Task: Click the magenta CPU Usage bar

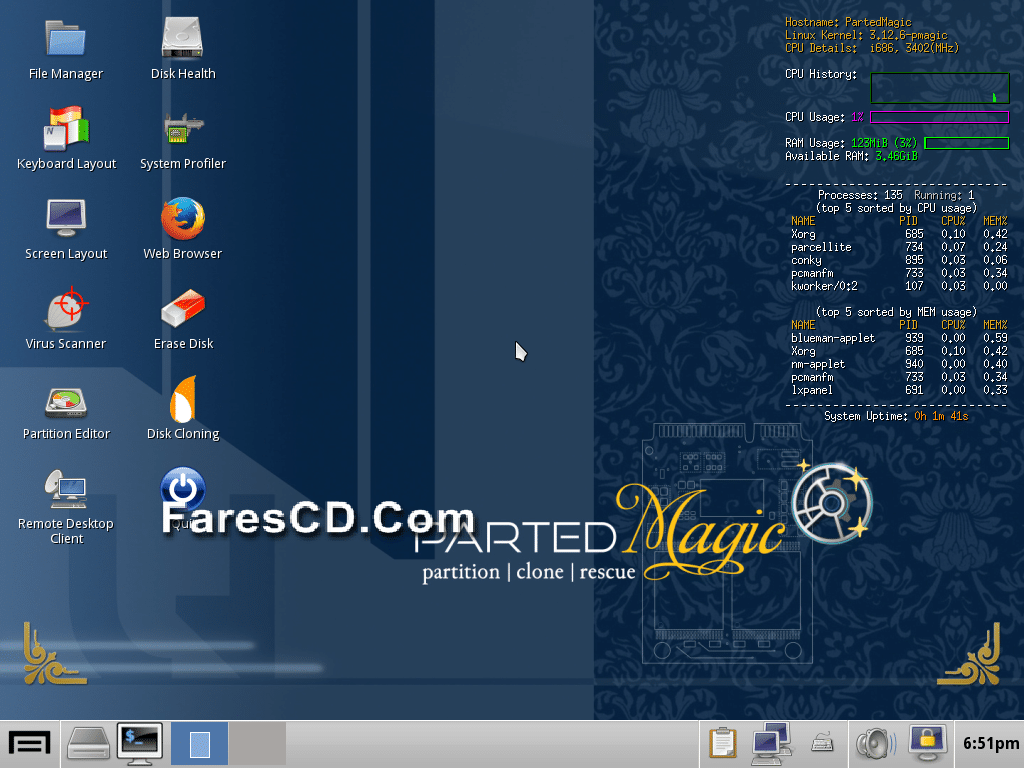Action: pyautogui.click(x=940, y=117)
